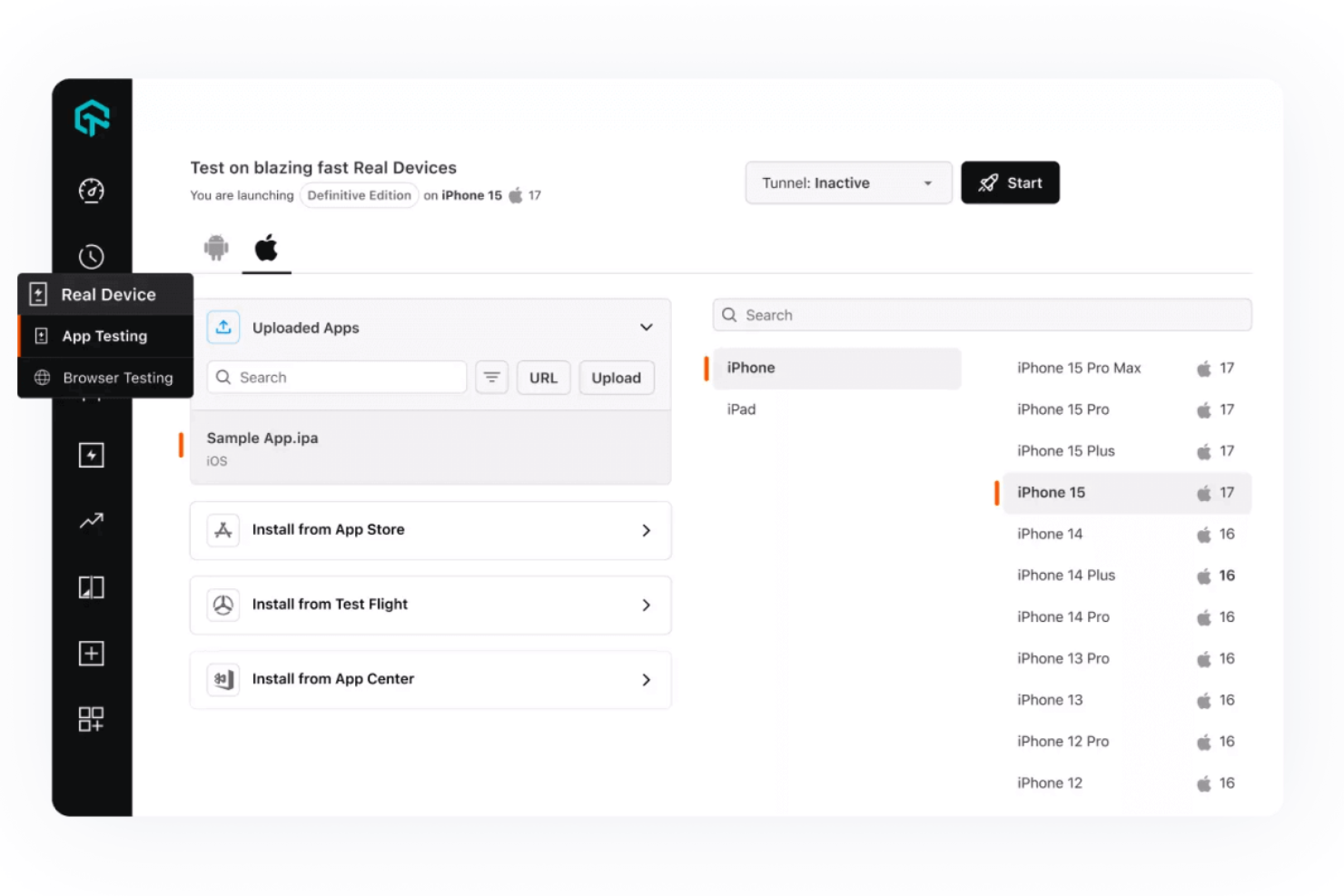
Task: Select Real Device in the flyout menu
Action: pos(105,294)
